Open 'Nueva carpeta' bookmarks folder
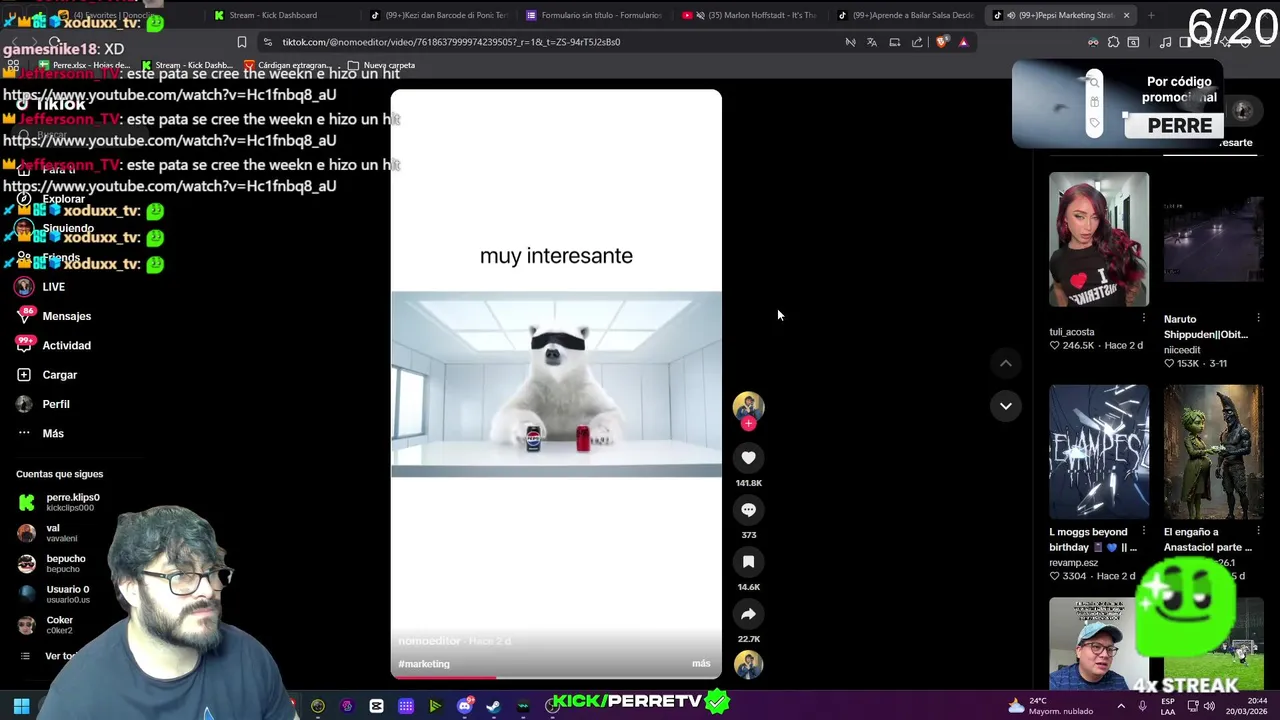The height and width of the screenshot is (720, 1280). click(382, 65)
